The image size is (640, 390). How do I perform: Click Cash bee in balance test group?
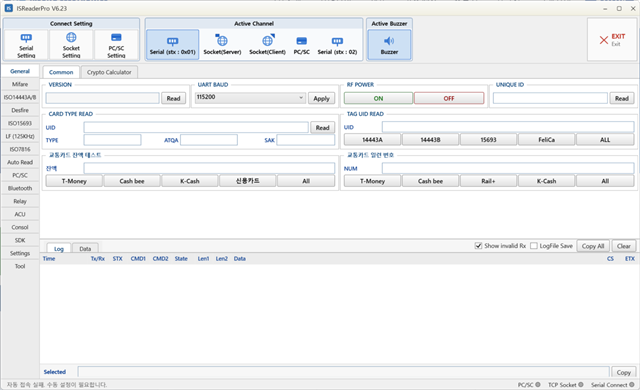(x=132, y=181)
